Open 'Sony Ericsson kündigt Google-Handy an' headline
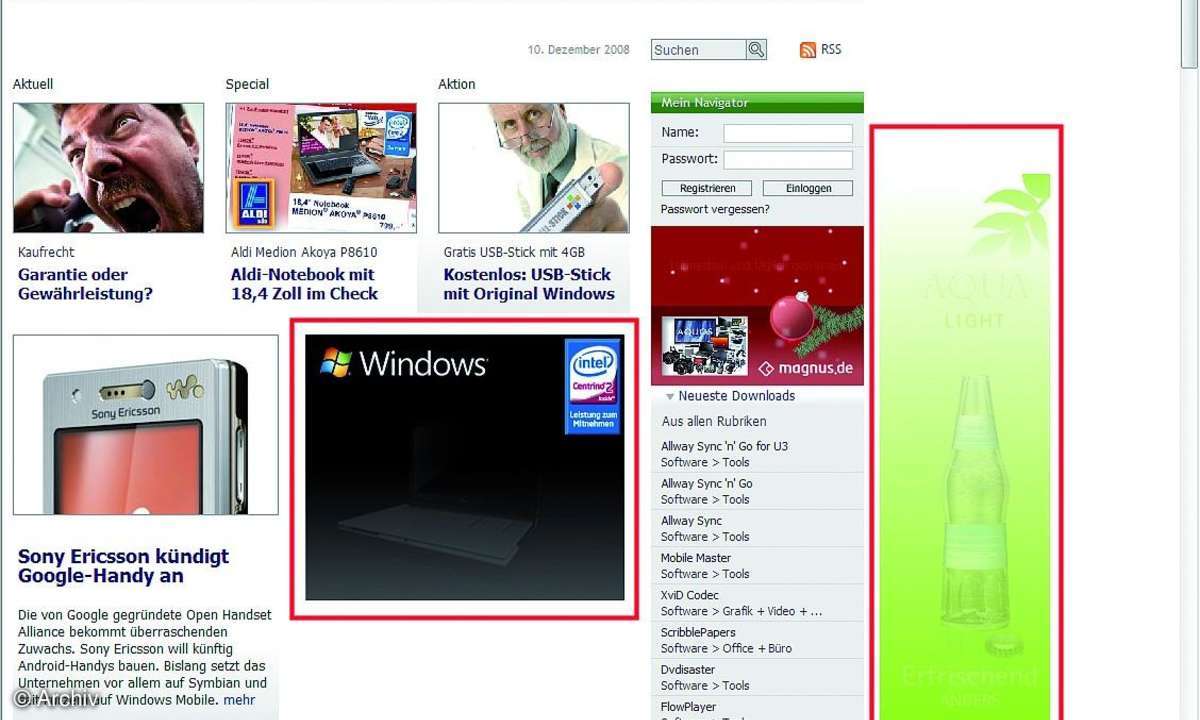Viewport: 1200px width, 720px height. click(123, 566)
